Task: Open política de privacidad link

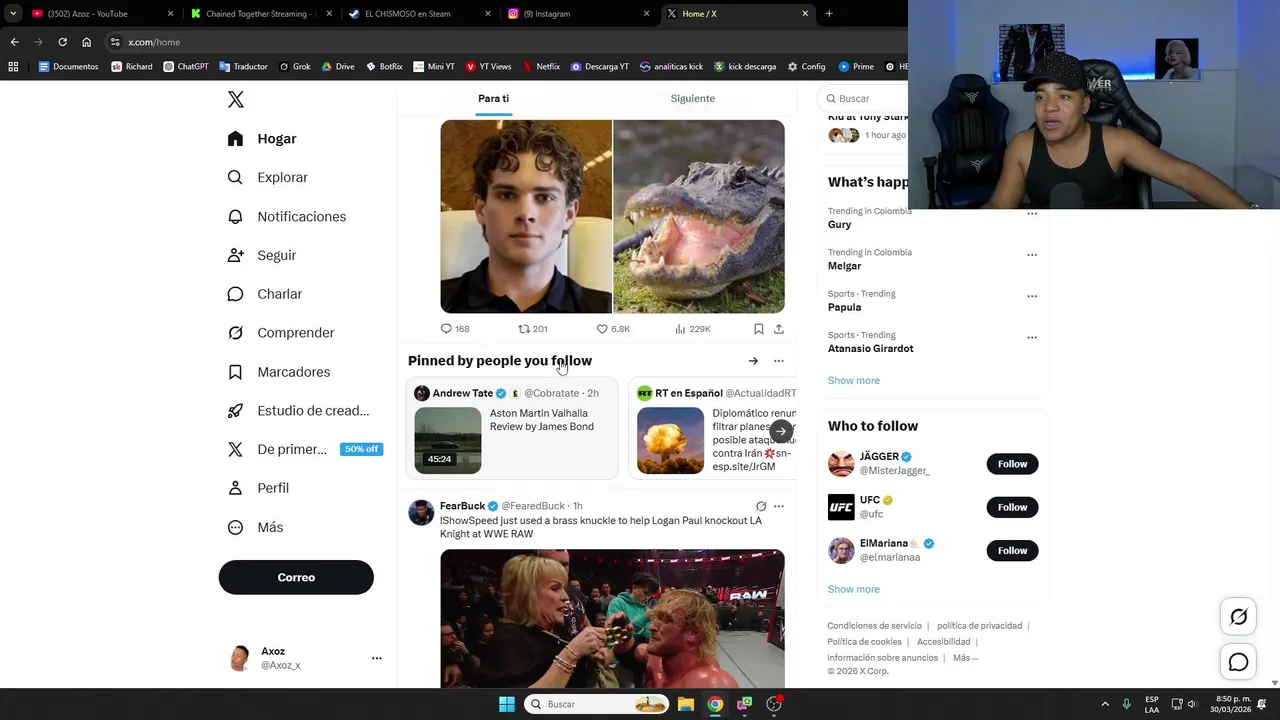Action: pyautogui.click(x=979, y=626)
